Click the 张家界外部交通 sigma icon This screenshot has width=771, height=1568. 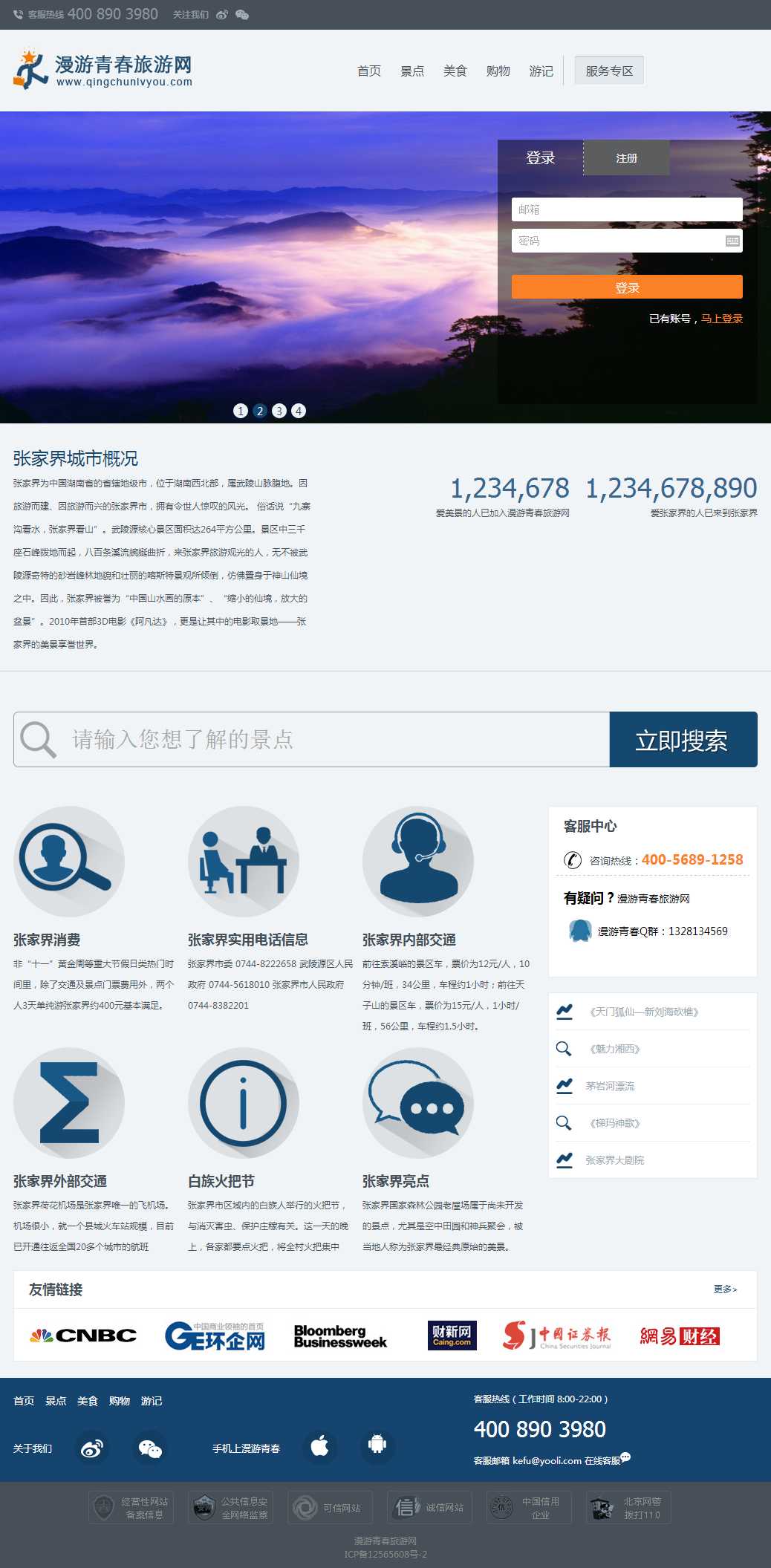click(x=69, y=1103)
